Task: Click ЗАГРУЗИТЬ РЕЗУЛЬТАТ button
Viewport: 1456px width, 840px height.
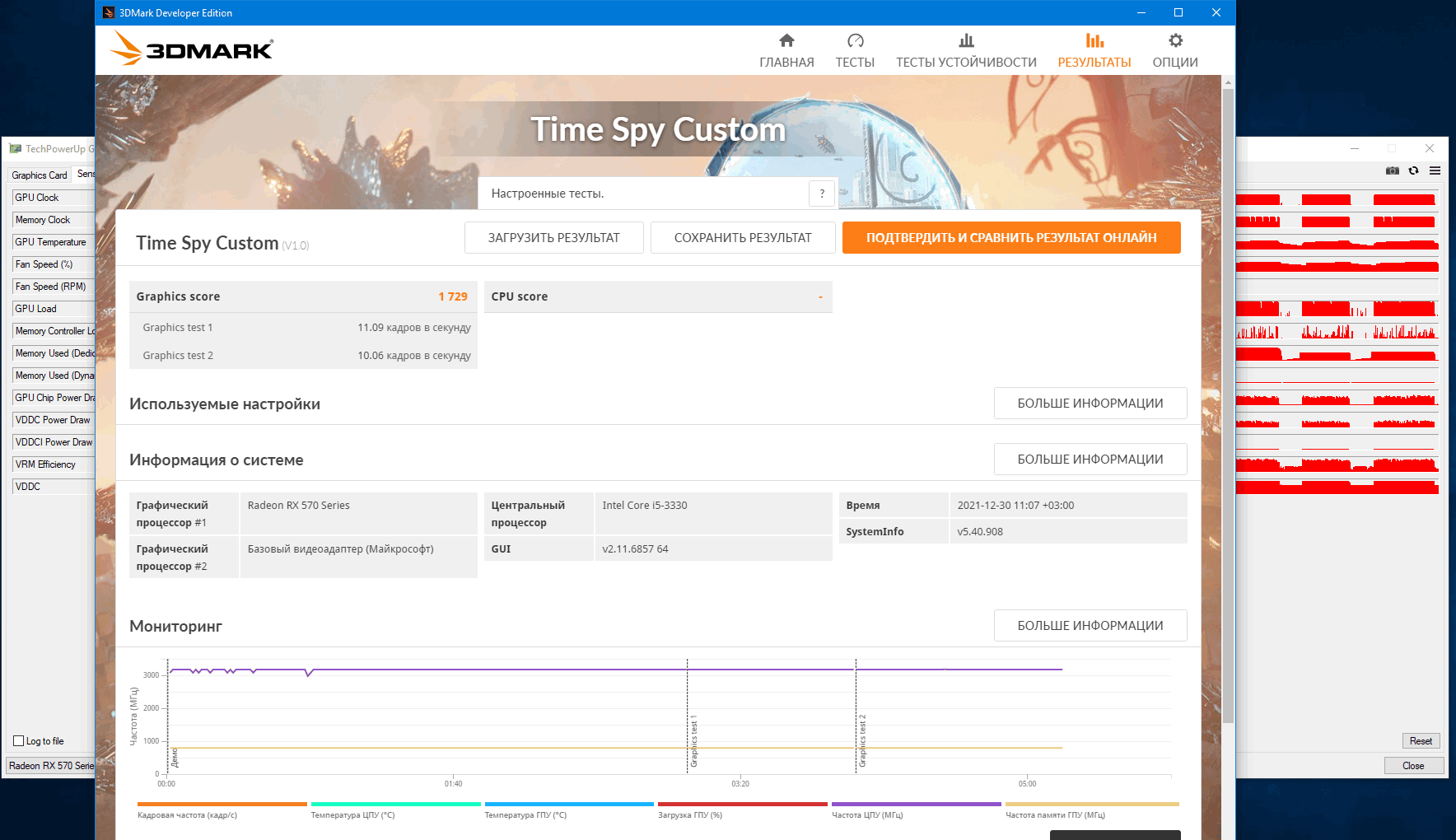Action: [553, 238]
